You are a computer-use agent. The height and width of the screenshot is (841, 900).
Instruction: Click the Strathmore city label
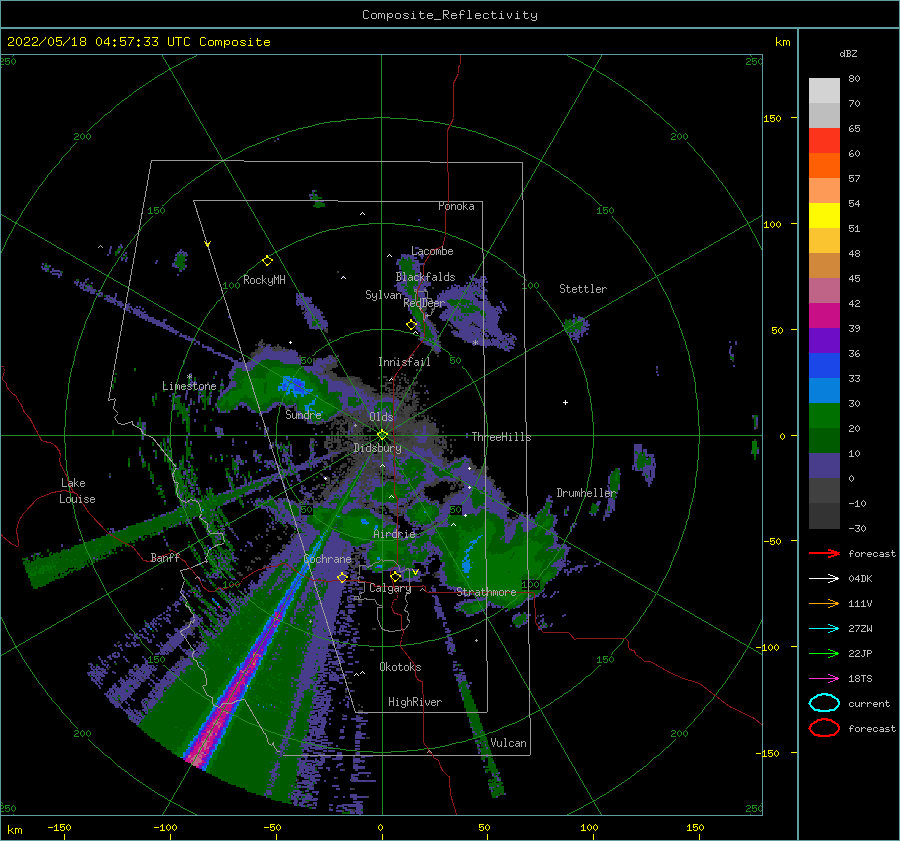pyautogui.click(x=486, y=592)
